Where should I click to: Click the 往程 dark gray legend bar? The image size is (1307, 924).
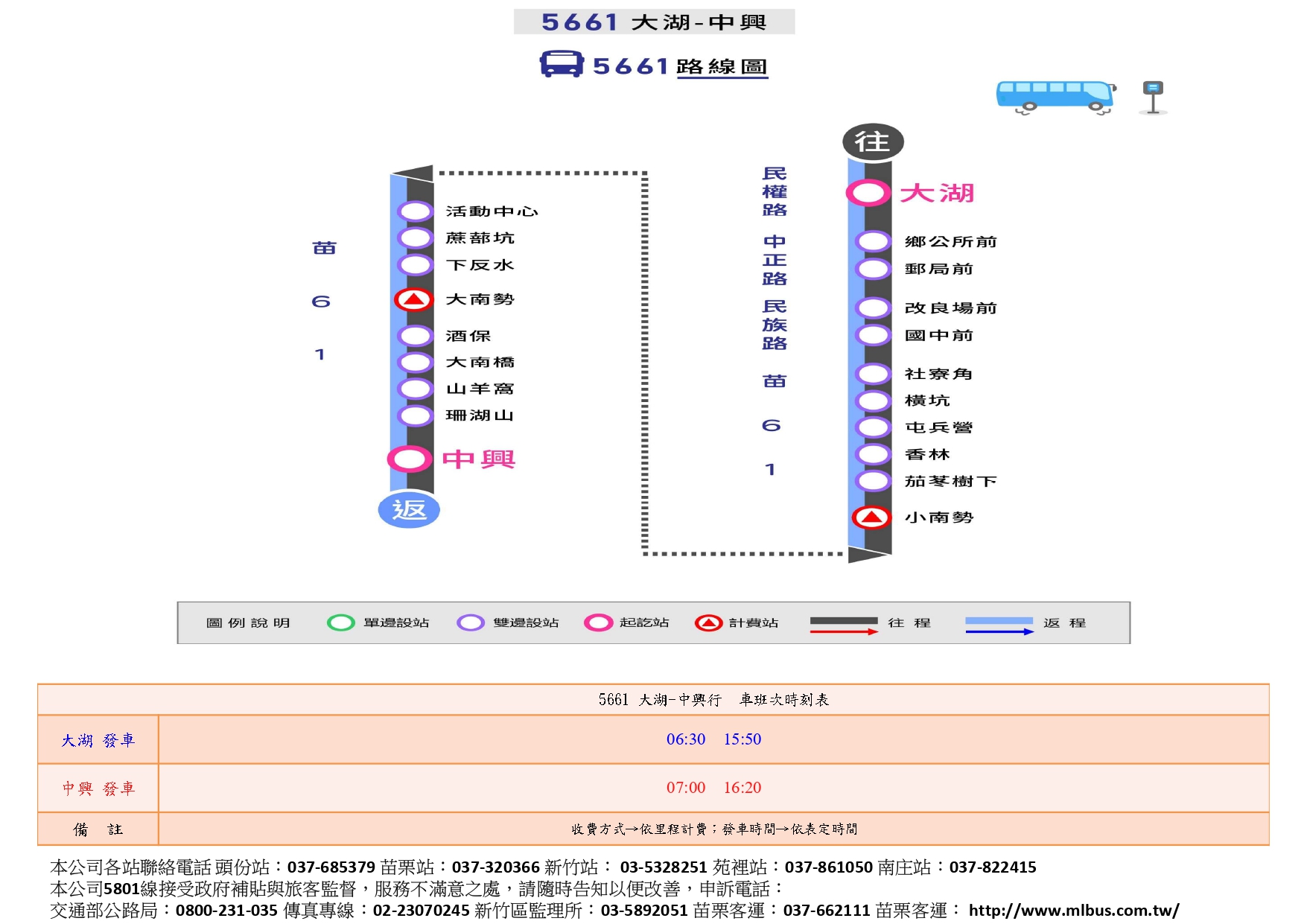pos(843,620)
